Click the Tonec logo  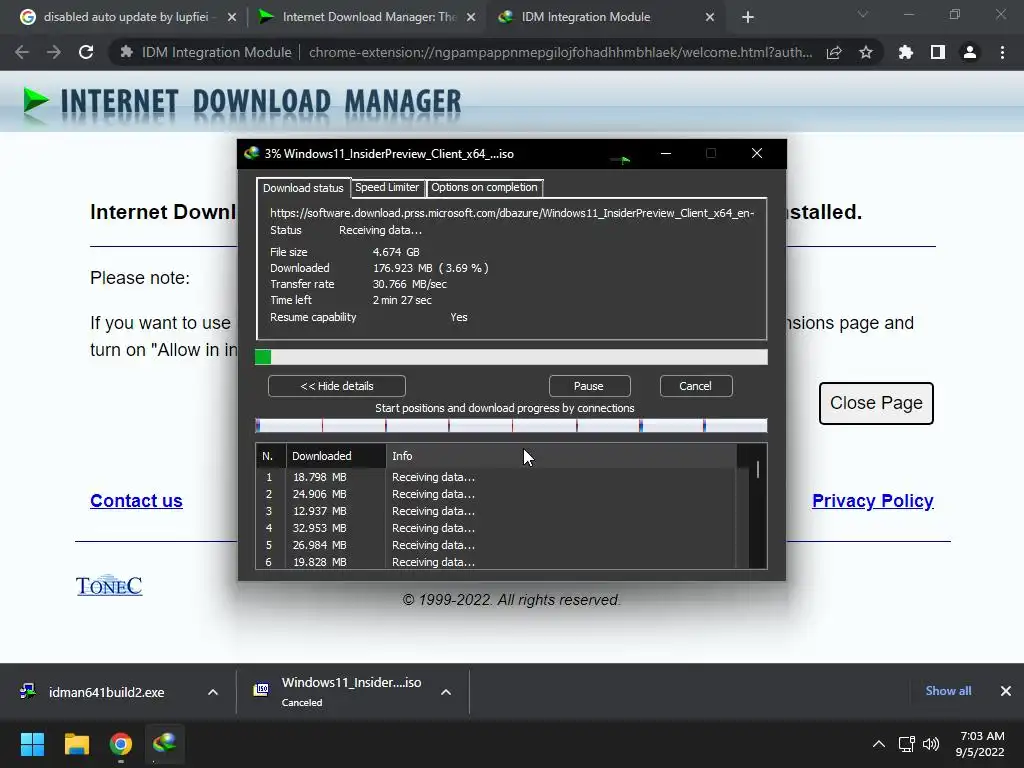click(x=109, y=586)
